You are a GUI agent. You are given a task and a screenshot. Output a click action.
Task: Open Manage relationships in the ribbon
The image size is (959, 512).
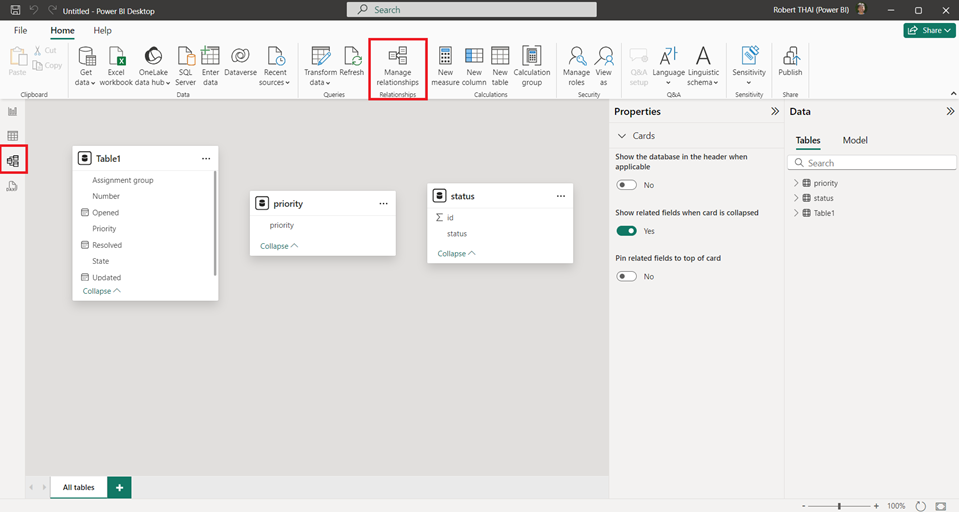pos(397,64)
